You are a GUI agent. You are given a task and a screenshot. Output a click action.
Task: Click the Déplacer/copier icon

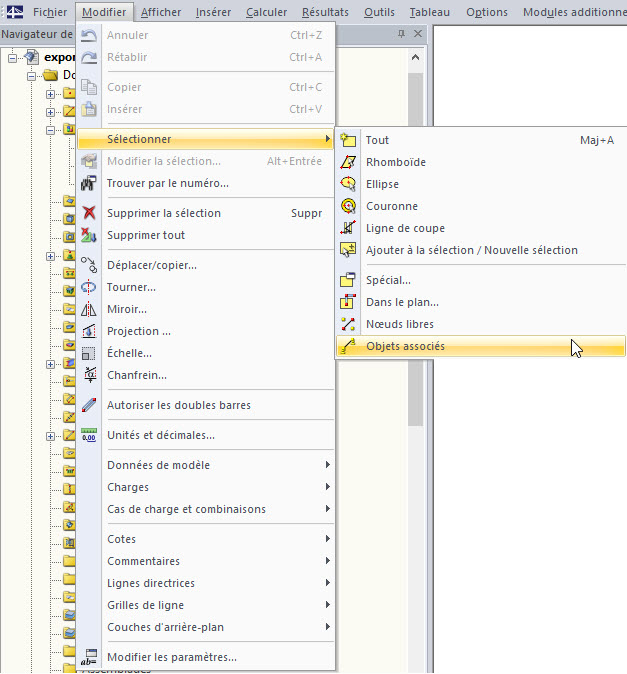89,265
